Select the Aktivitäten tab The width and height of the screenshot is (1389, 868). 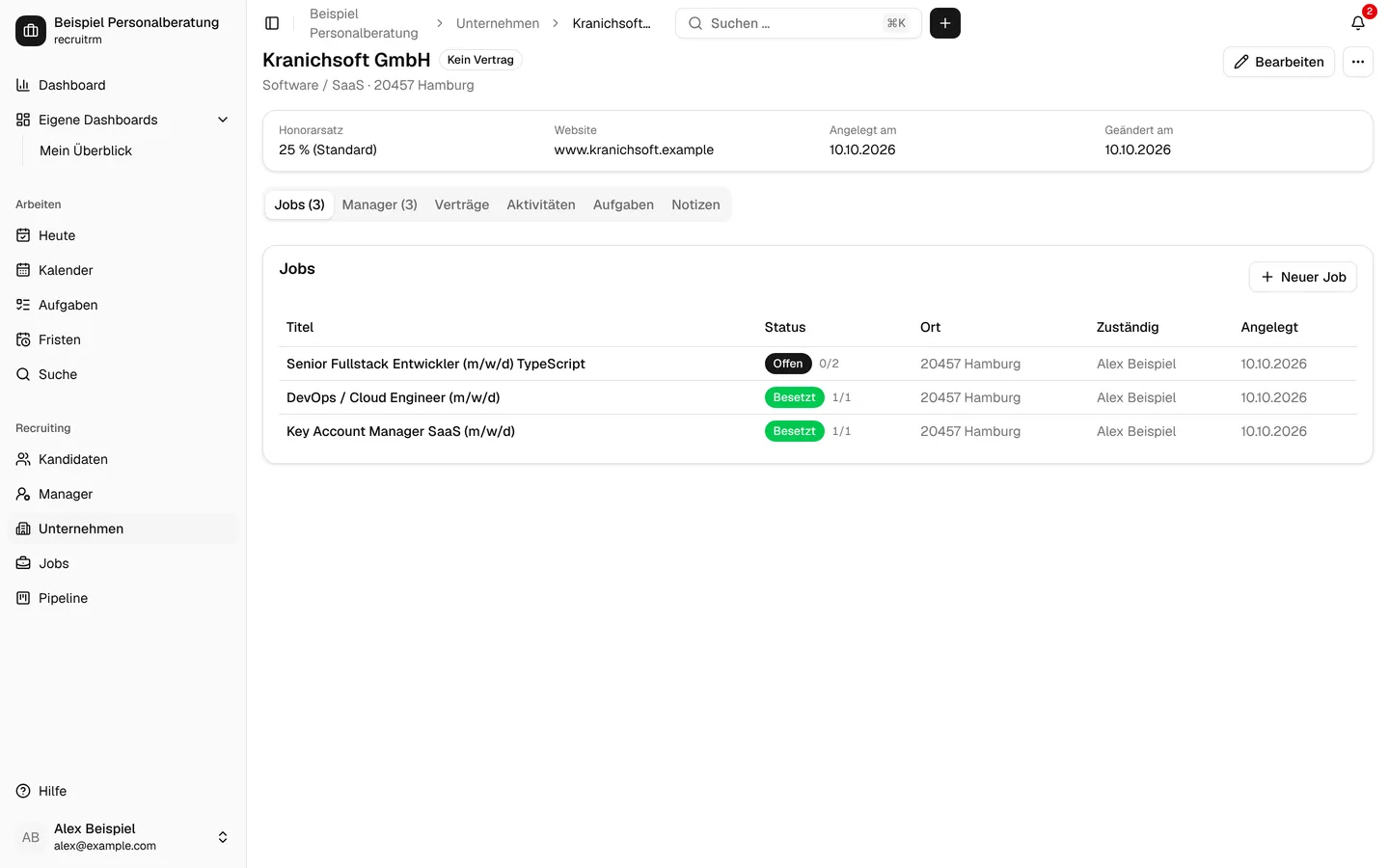point(541,204)
